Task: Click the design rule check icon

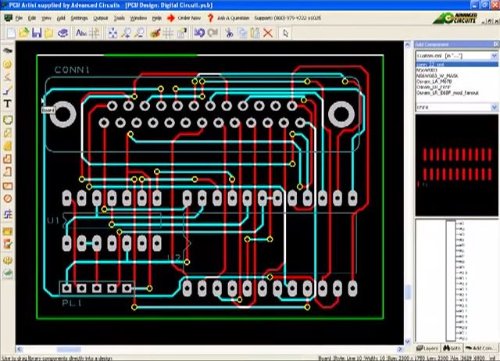Action: [7, 244]
